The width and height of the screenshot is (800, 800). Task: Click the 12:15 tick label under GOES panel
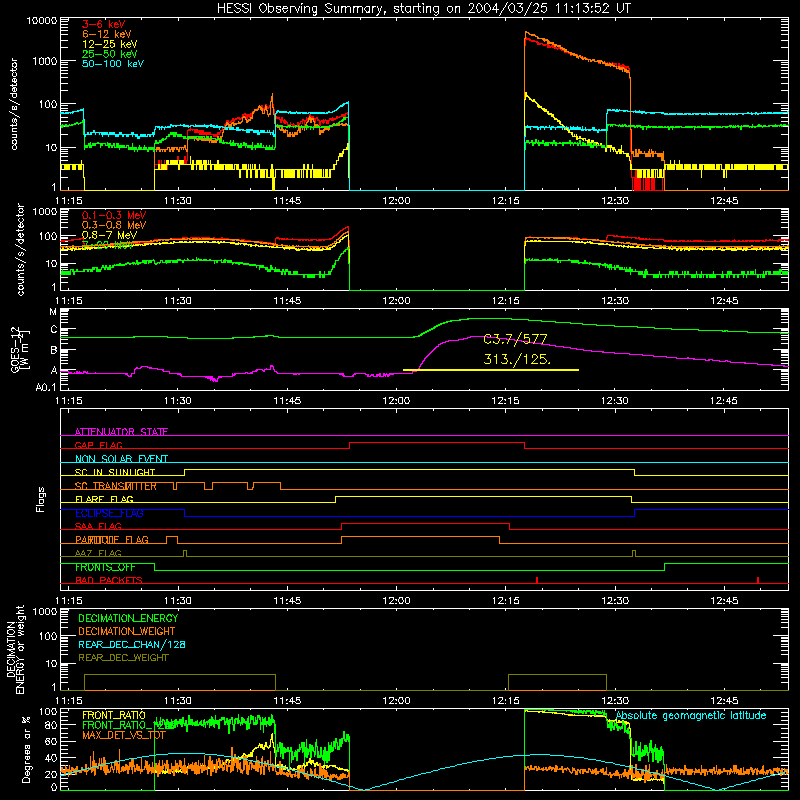pyautogui.click(x=505, y=401)
